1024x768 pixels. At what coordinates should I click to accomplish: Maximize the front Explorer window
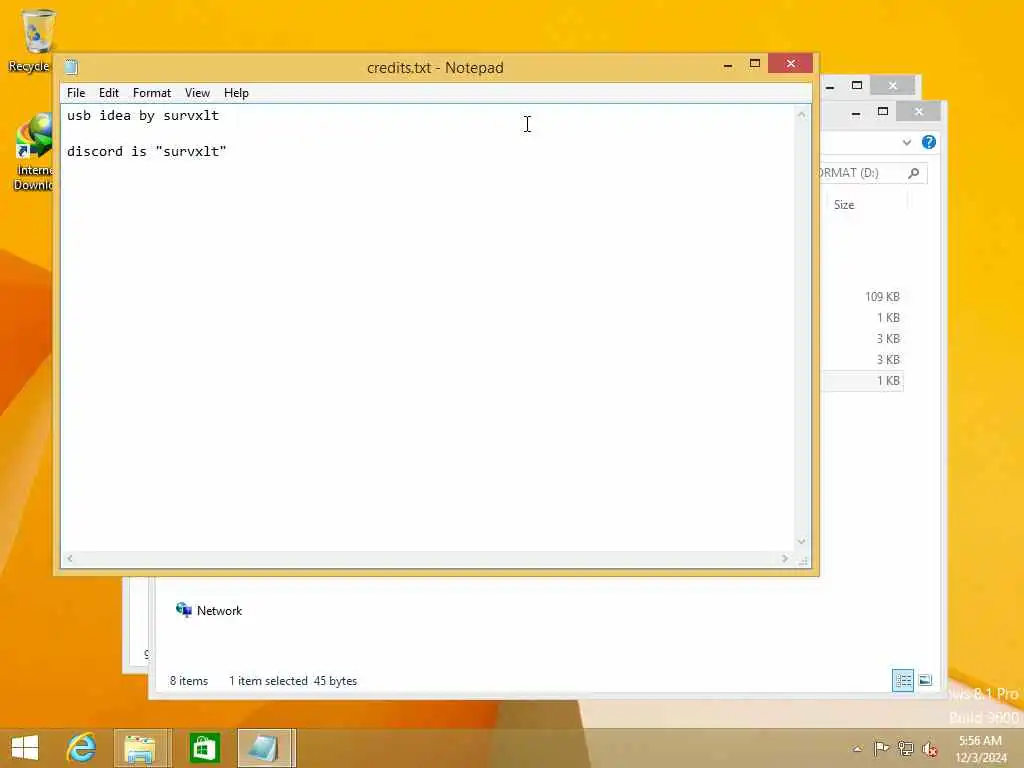click(x=882, y=112)
